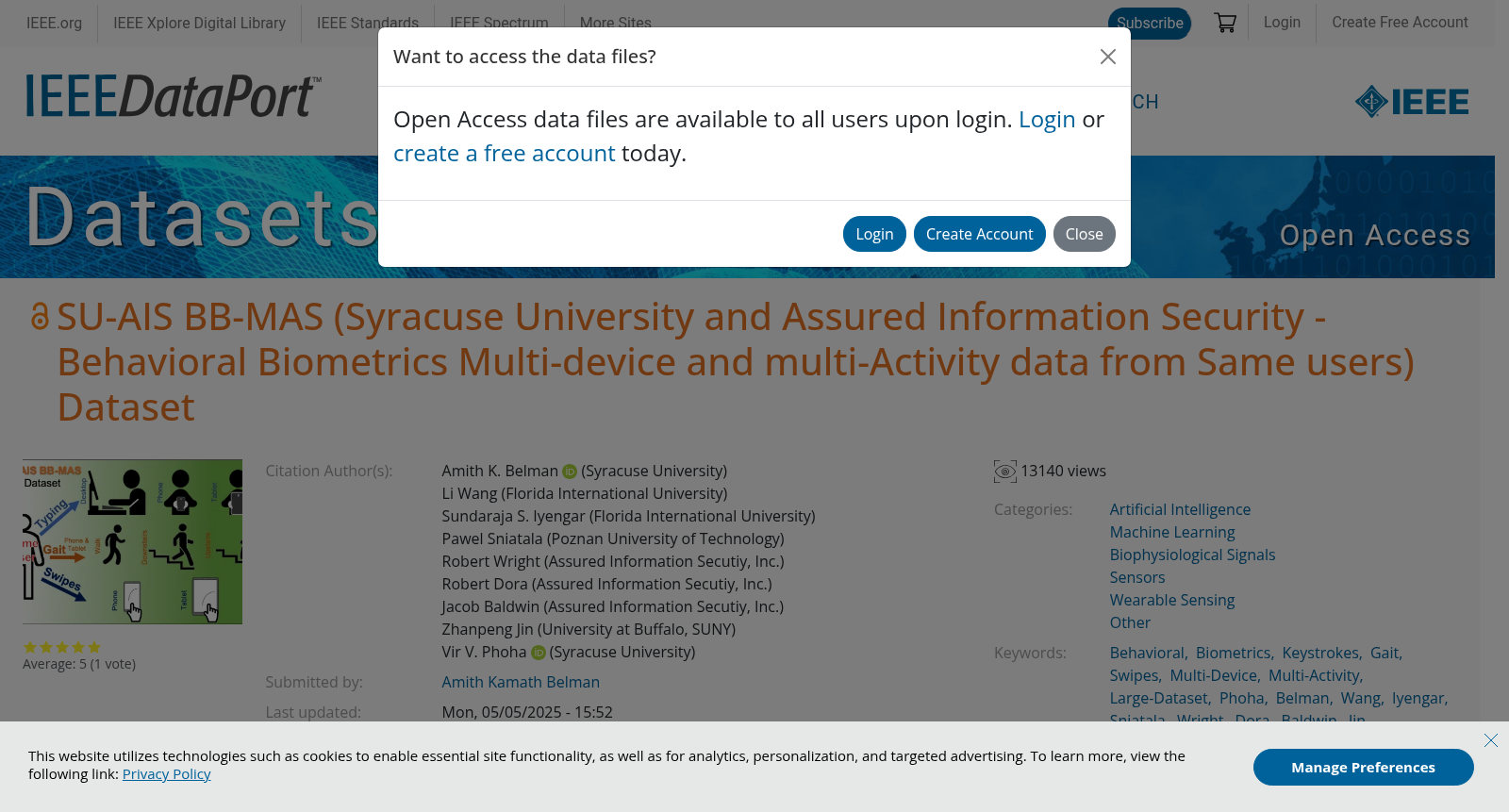Open the Machine Learning category

(x=1172, y=532)
